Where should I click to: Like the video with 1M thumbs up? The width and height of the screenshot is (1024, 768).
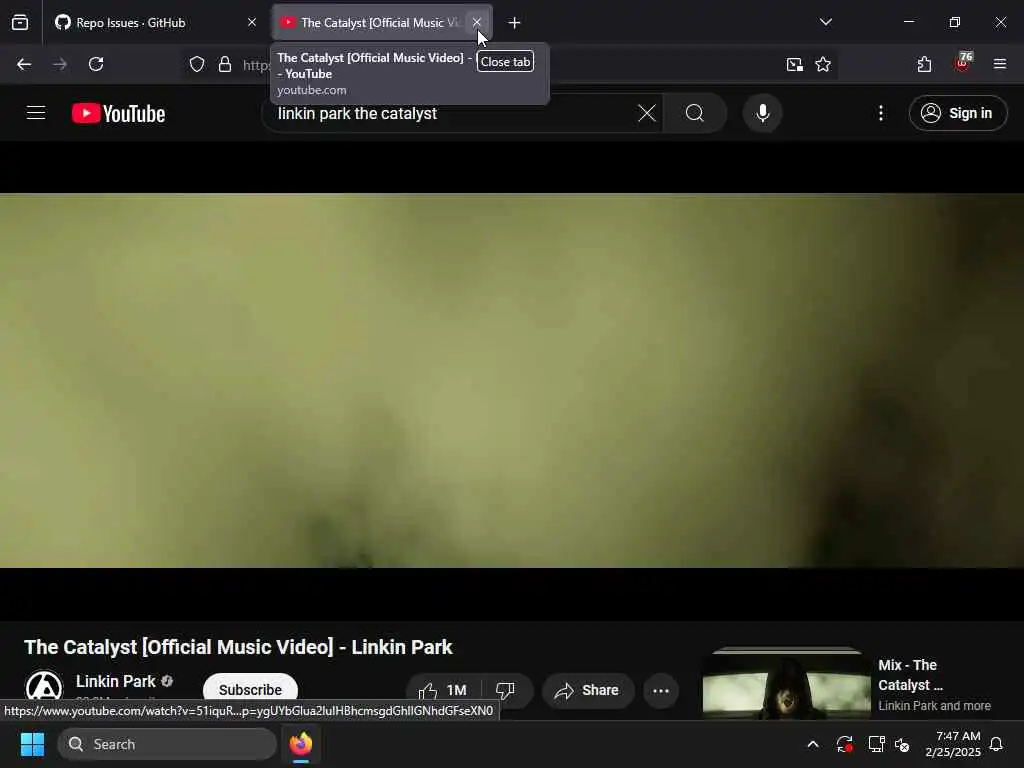coord(443,690)
